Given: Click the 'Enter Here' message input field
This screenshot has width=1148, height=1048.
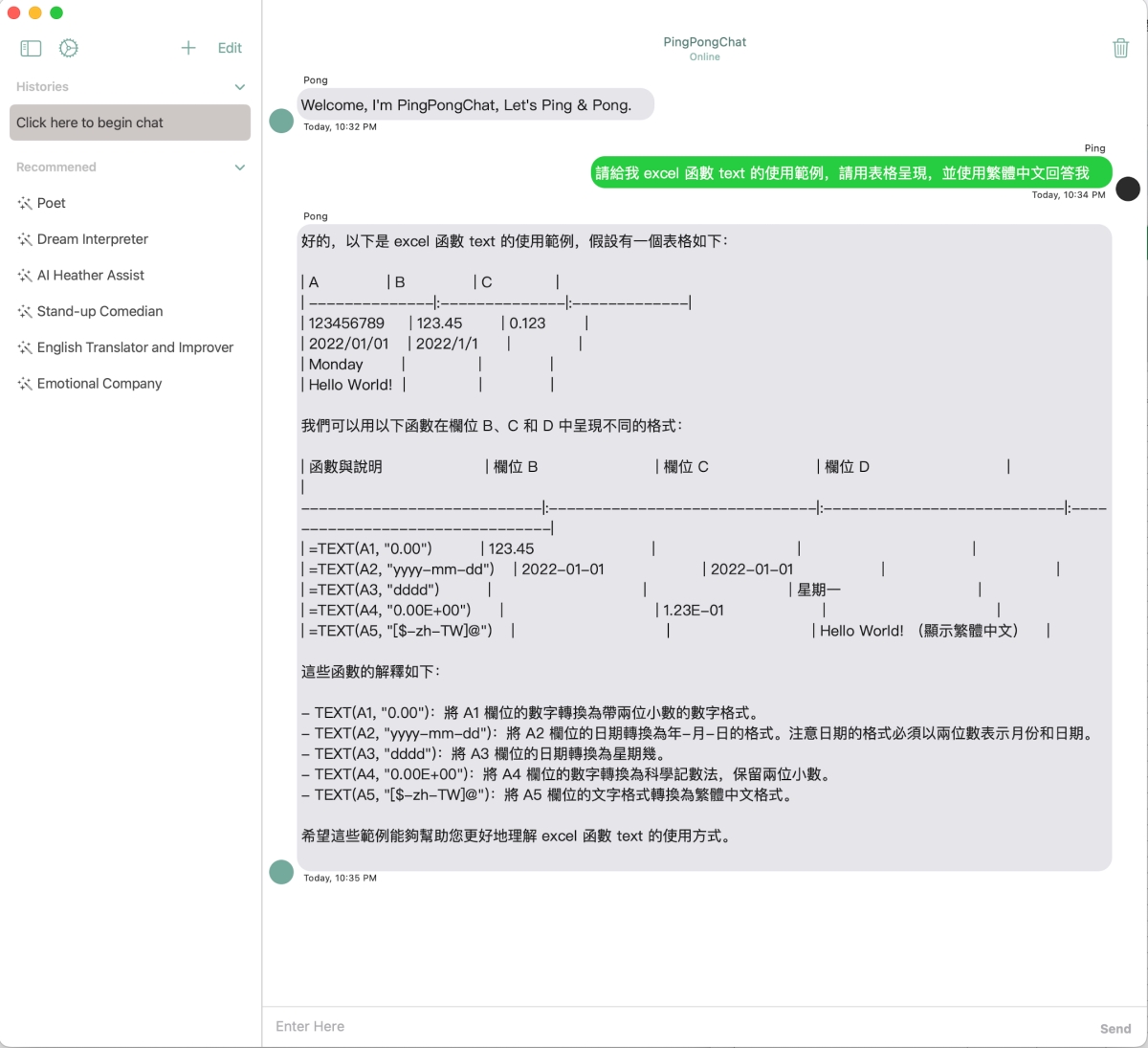Looking at the screenshot, I should pos(679,1027).
